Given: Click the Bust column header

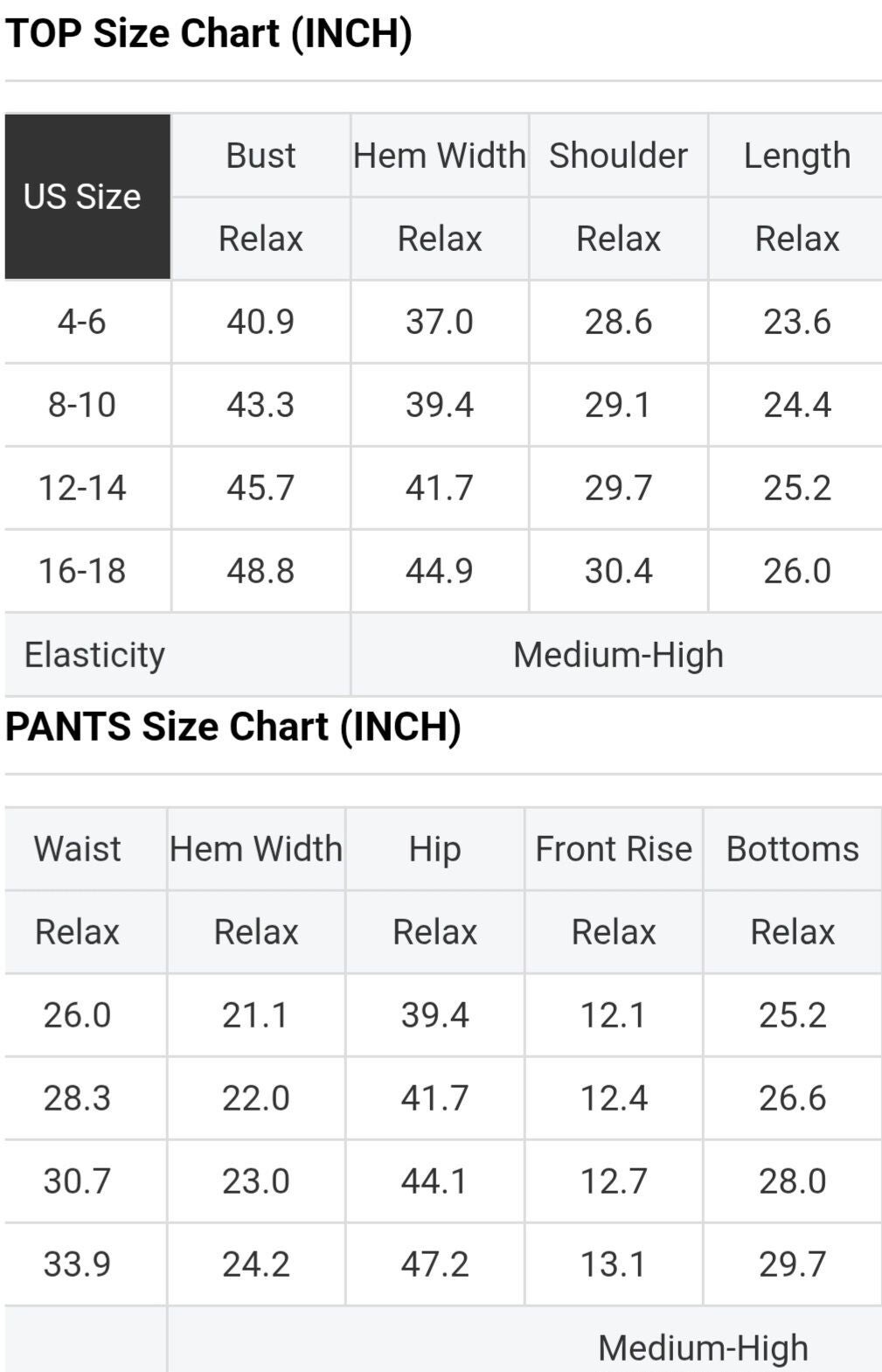Looking at the screenshot, I should tap(260, 156).
